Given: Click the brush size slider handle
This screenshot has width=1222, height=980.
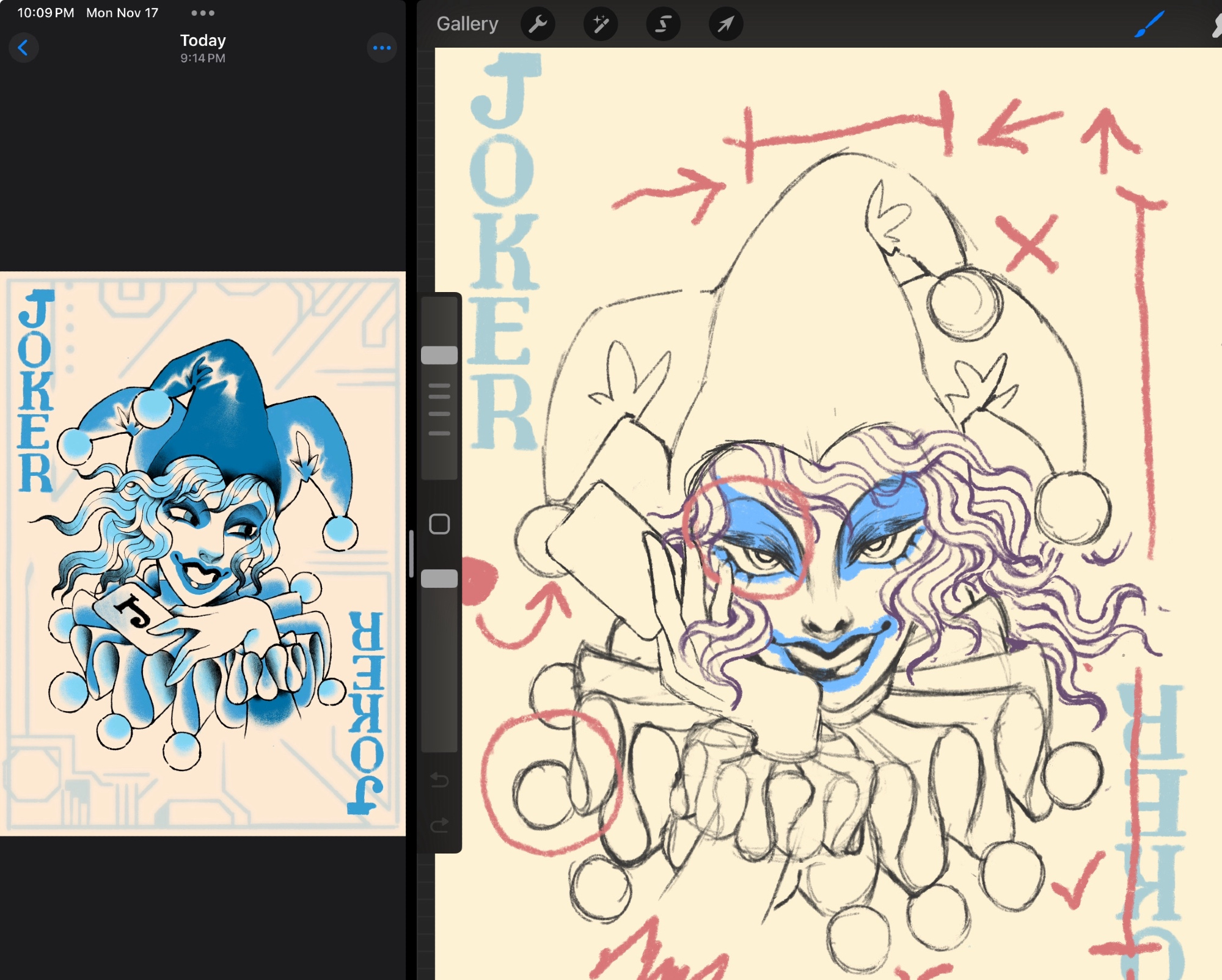Looking at the screenshot, I should click(439, 356).
